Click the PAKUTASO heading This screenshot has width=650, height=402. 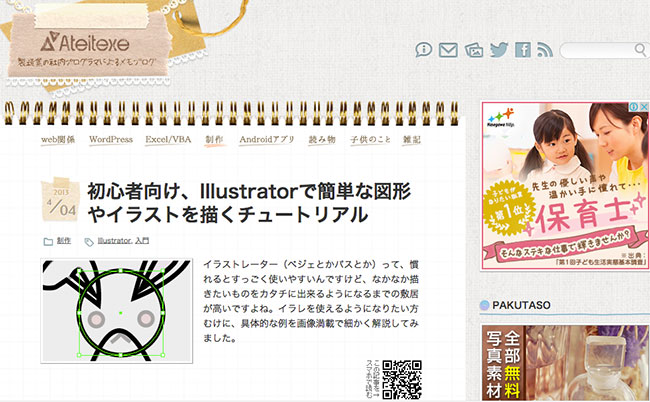[521, 305]
